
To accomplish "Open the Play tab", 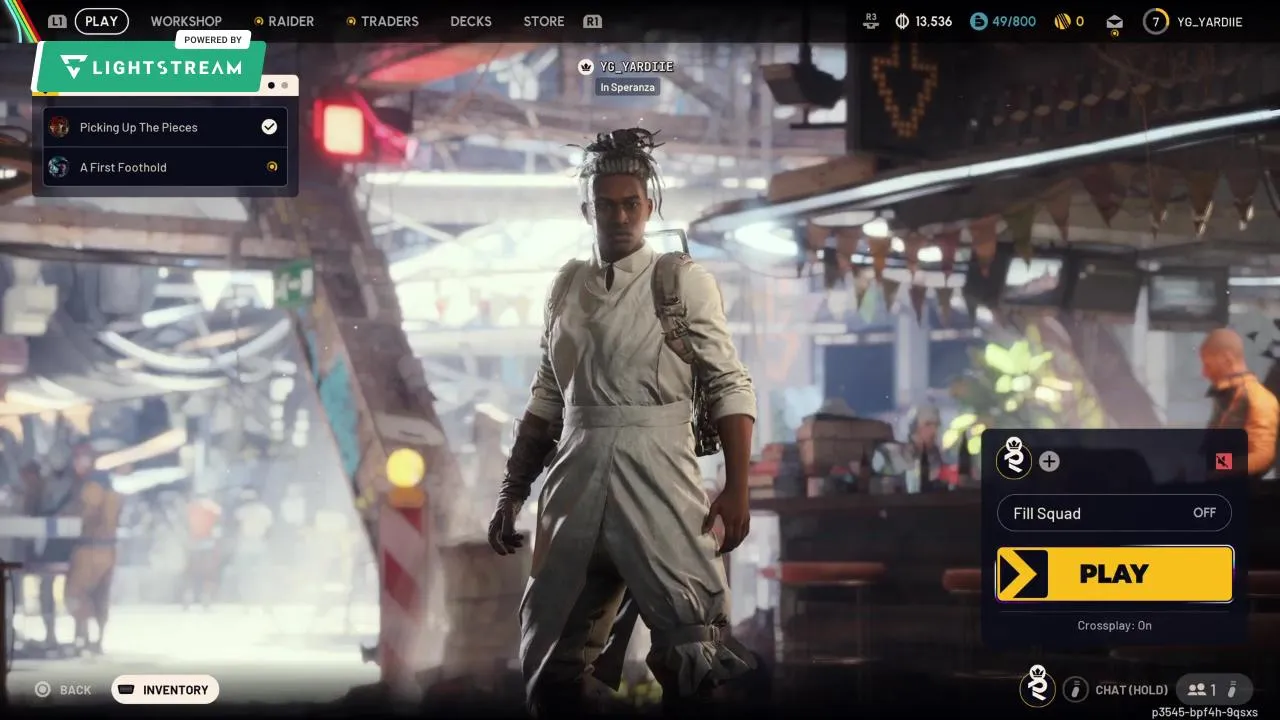I will [x=101, y=21].
